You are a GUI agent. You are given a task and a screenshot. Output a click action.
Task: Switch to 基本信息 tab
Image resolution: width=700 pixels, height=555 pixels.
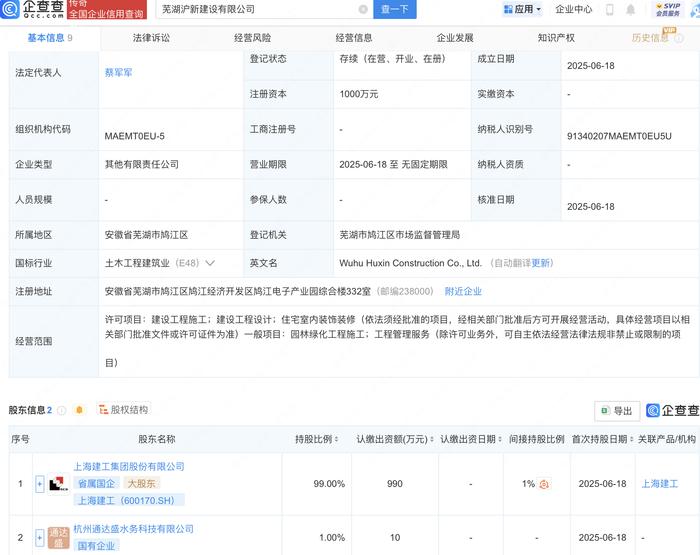point(50,38)
